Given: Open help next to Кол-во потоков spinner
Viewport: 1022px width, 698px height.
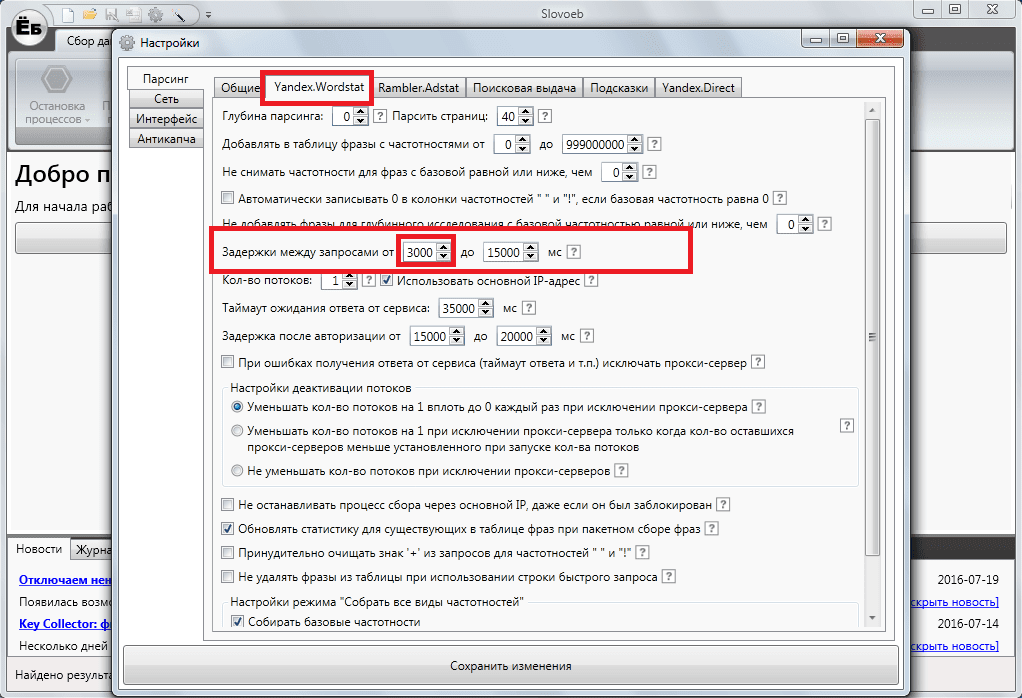Looking at the screenshot, I should point(368,280).
